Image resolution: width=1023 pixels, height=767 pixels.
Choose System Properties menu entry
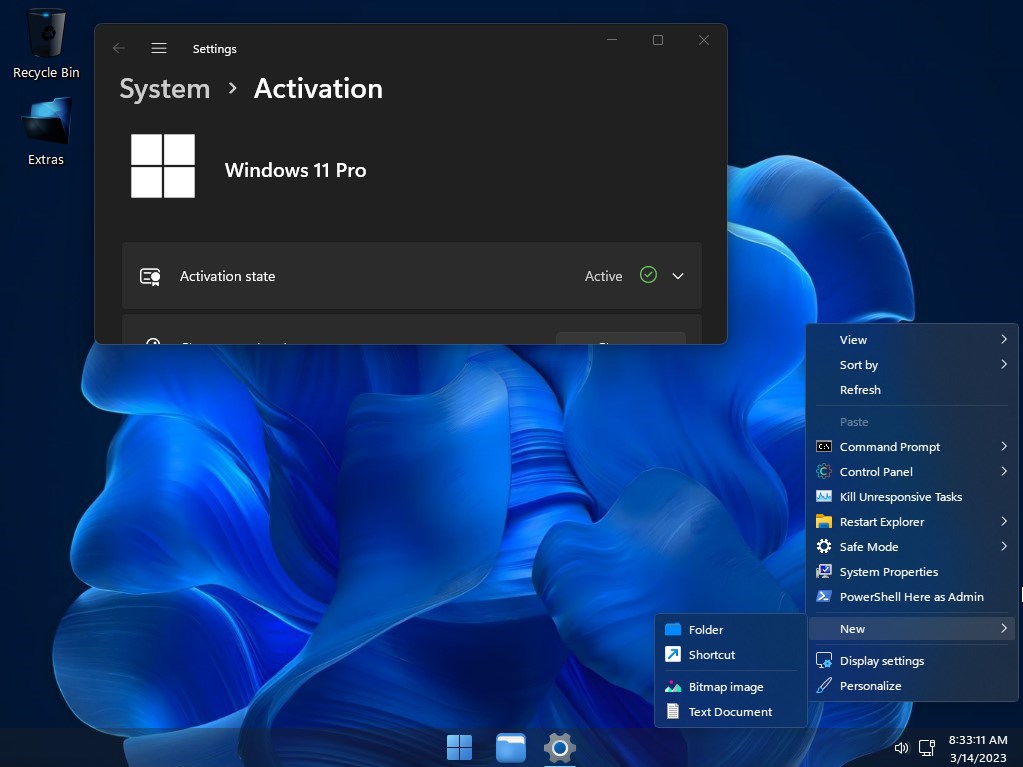point(911,571)
